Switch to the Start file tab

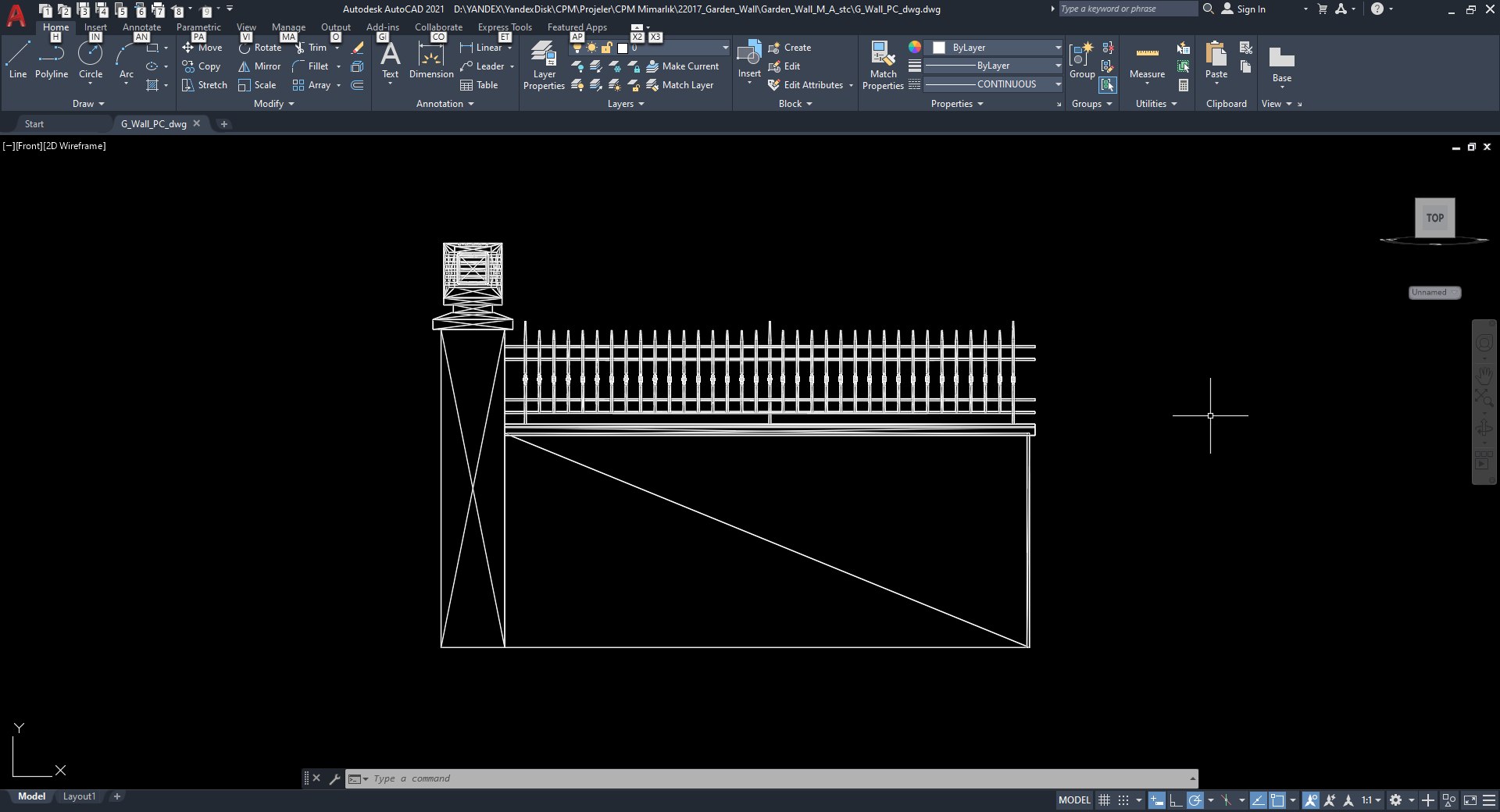(x=34, y=124)
